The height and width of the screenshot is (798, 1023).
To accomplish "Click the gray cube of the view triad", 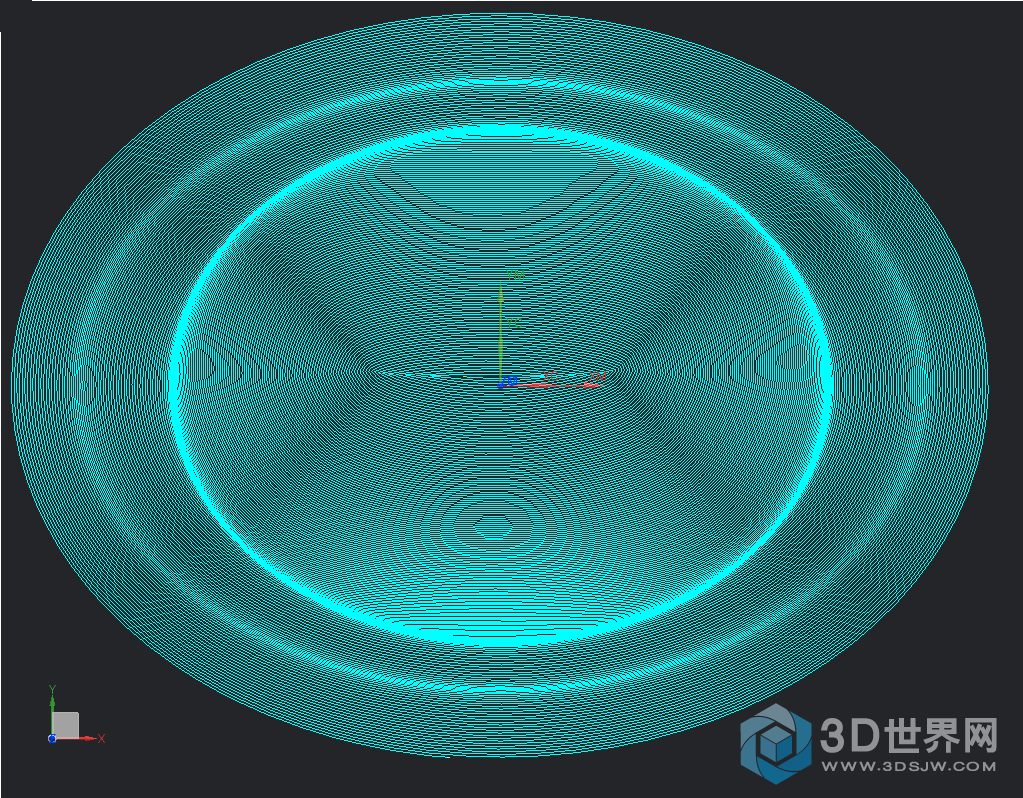I will pyautogui.click(x=65, y=724).
